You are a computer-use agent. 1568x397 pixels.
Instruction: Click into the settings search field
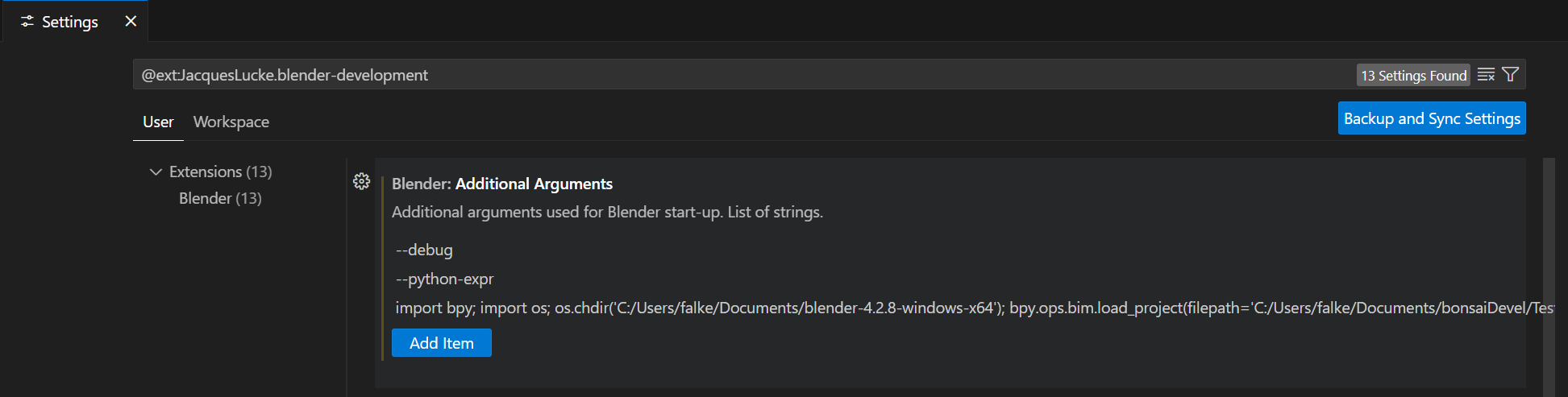742,75
